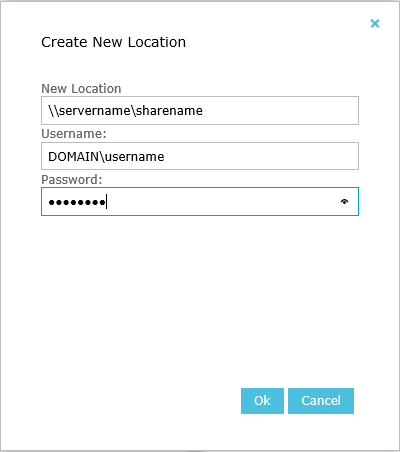This screenshot has width=400, height=452.
Task: Click the leading double backslash in path
Action: [53, 111]
